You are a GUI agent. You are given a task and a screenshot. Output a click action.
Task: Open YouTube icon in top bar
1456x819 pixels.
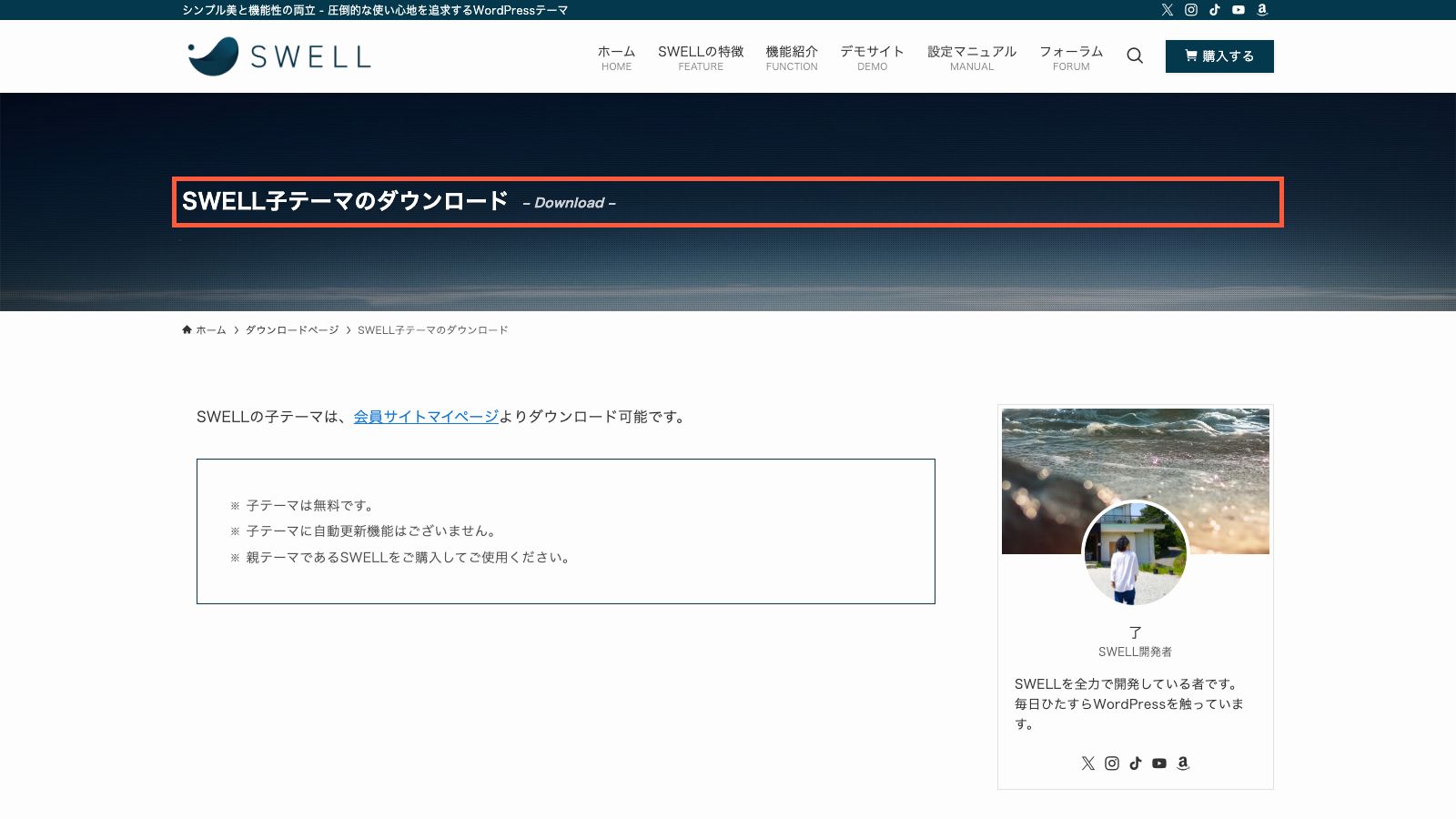coord(1239,10)
